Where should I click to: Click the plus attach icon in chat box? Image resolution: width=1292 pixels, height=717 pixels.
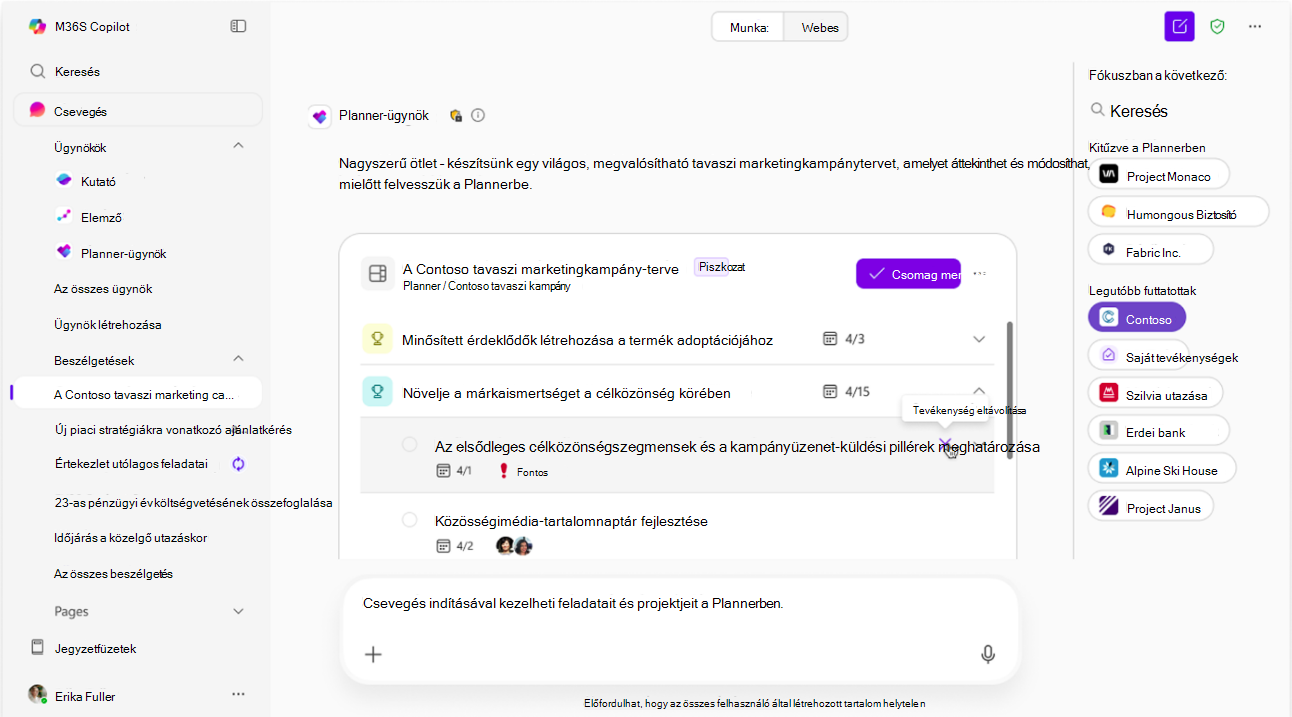[373, 654]
